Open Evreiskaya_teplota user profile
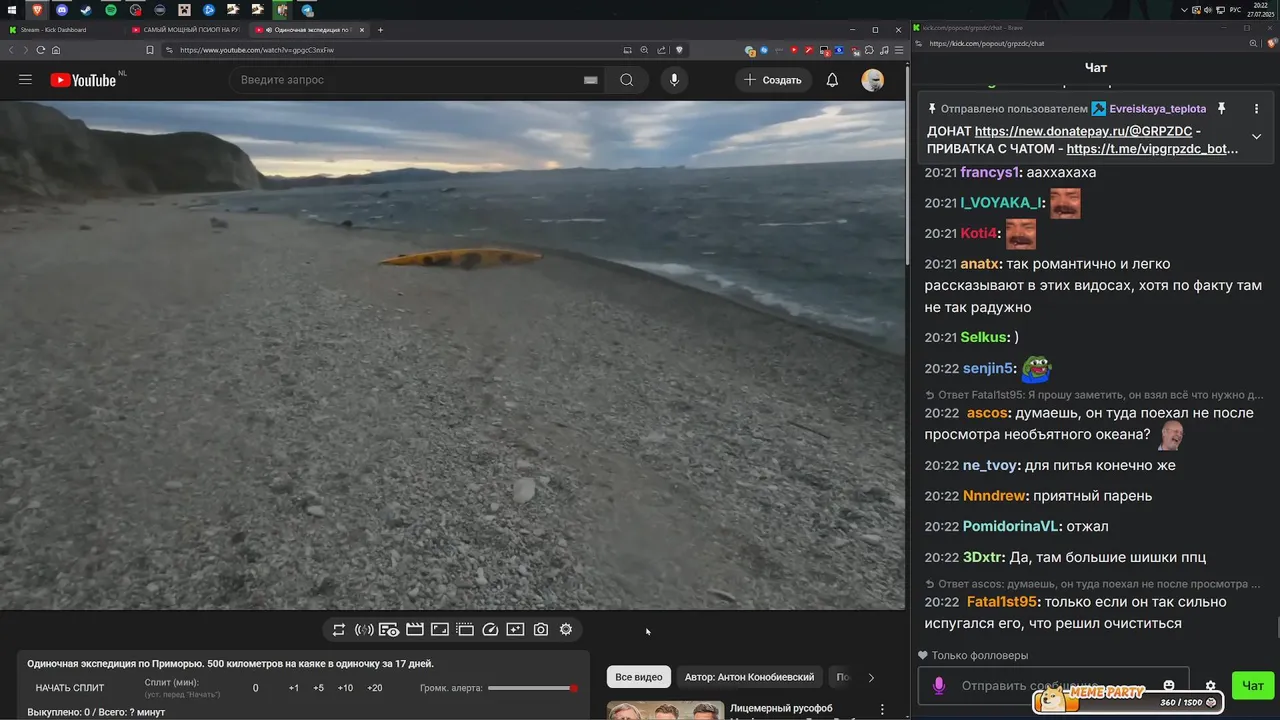1280x720 pixels. (1157, 109)
